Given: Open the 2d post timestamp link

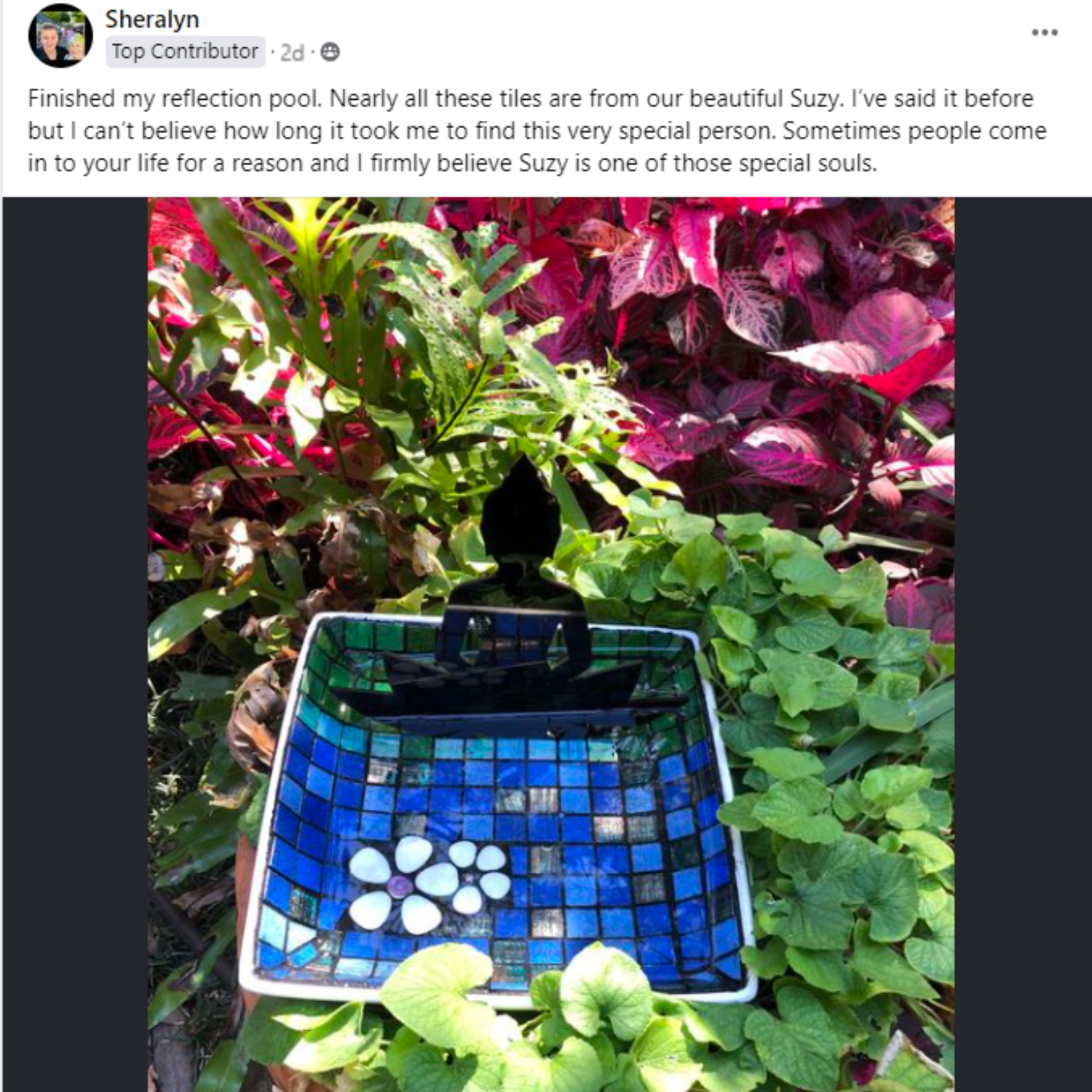Looking at the screenshot, I should coord(292,52).
